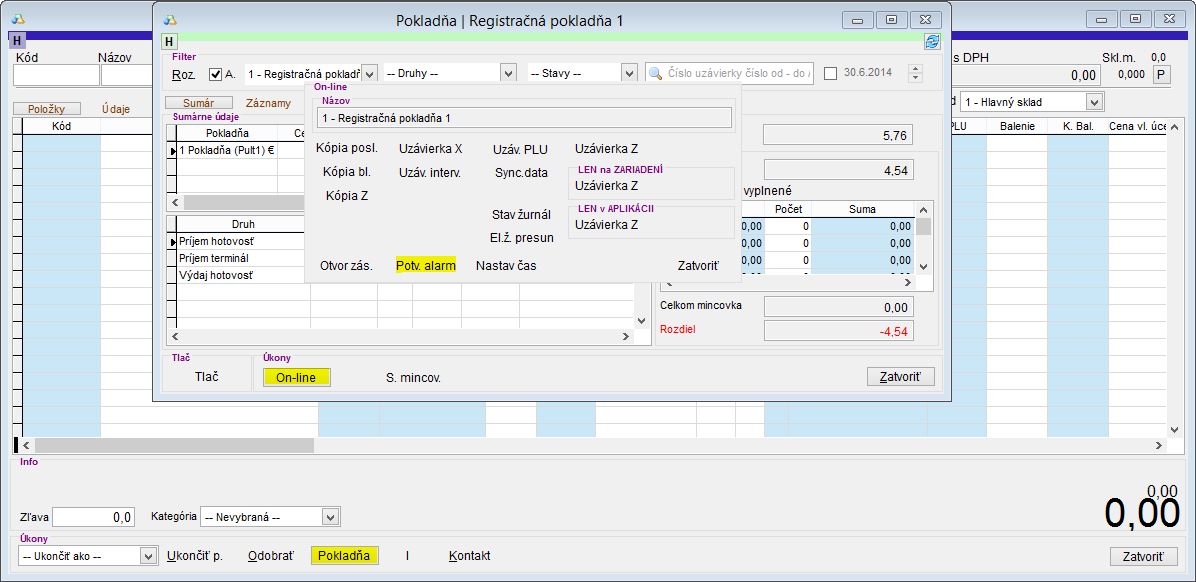Select the '1 Pokladňa (Pult1) €' row

pos(226,151)
